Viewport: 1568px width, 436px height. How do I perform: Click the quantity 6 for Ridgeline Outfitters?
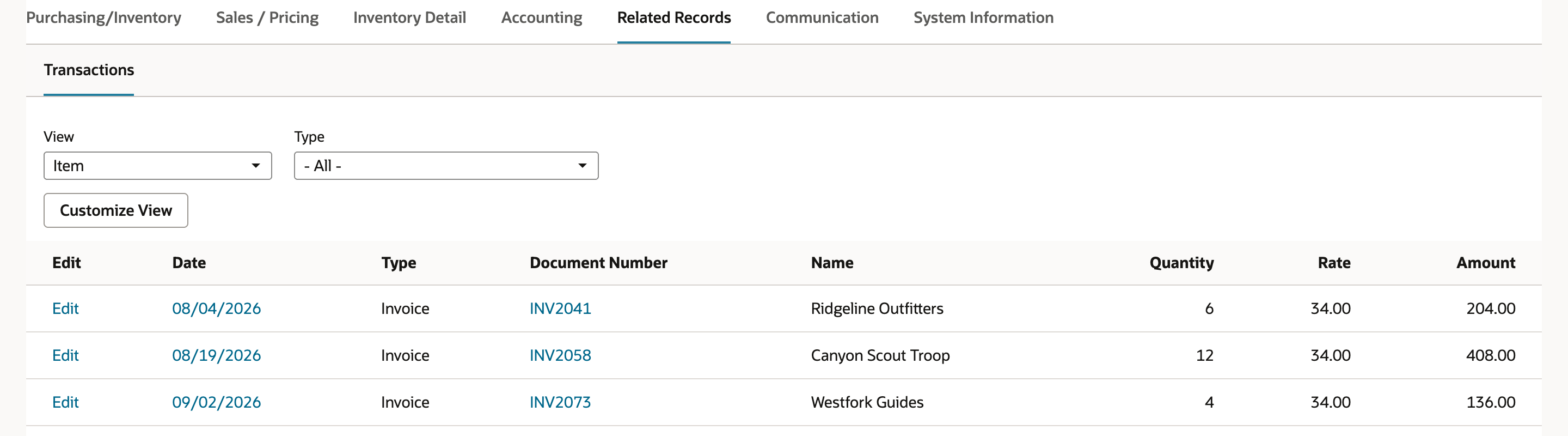click(1209, 308)
